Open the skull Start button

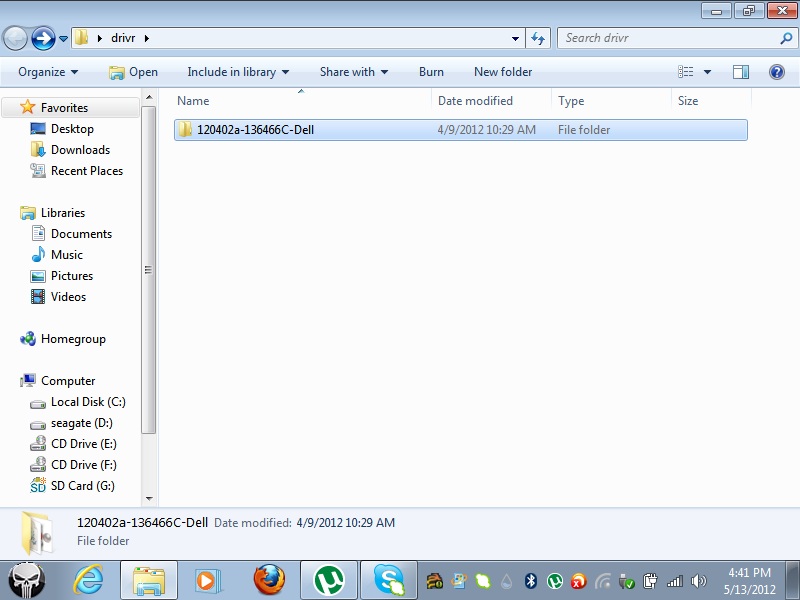[27, 581]
